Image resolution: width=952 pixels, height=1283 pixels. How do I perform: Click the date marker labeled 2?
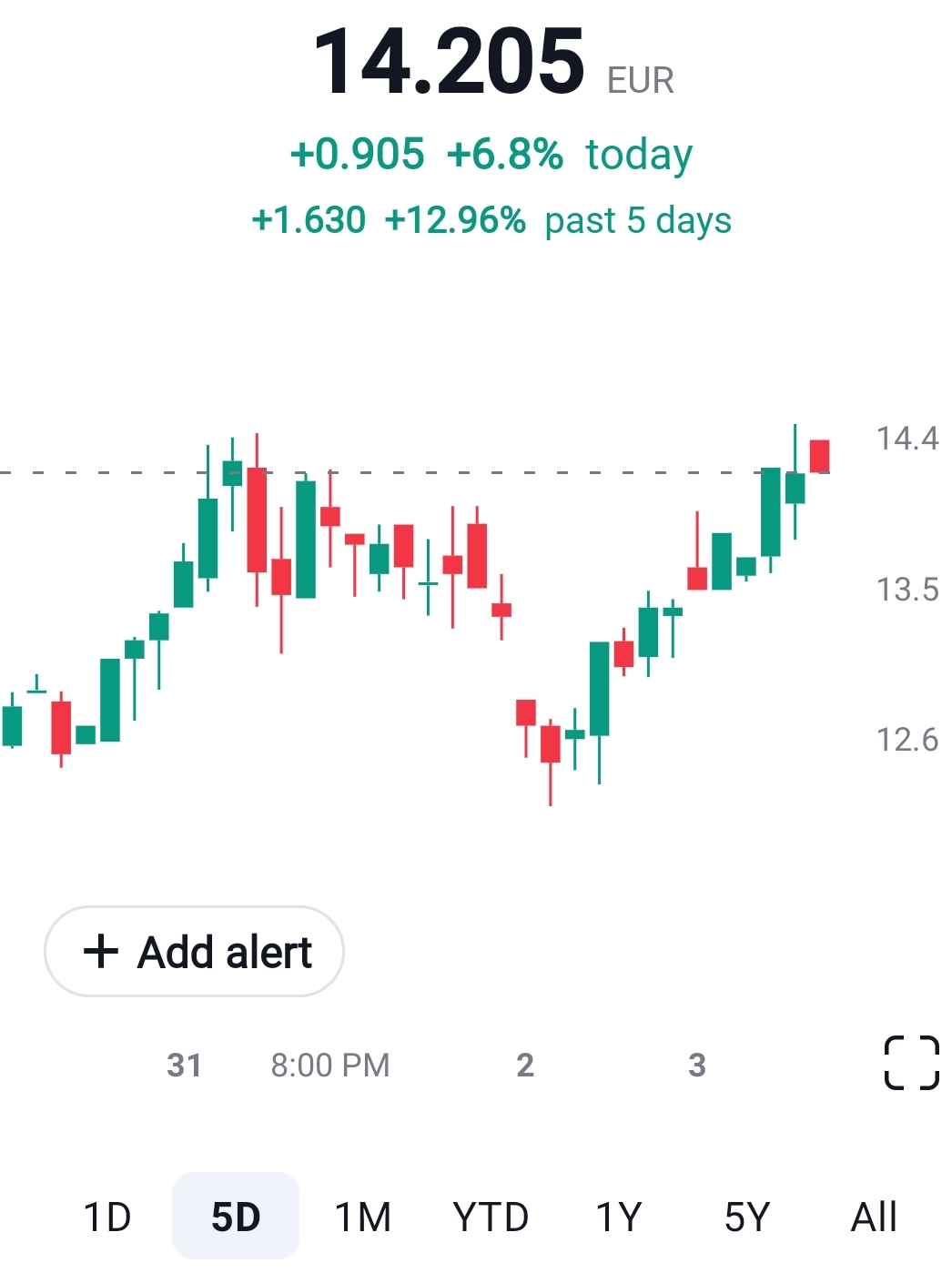tap(525, 1065)
